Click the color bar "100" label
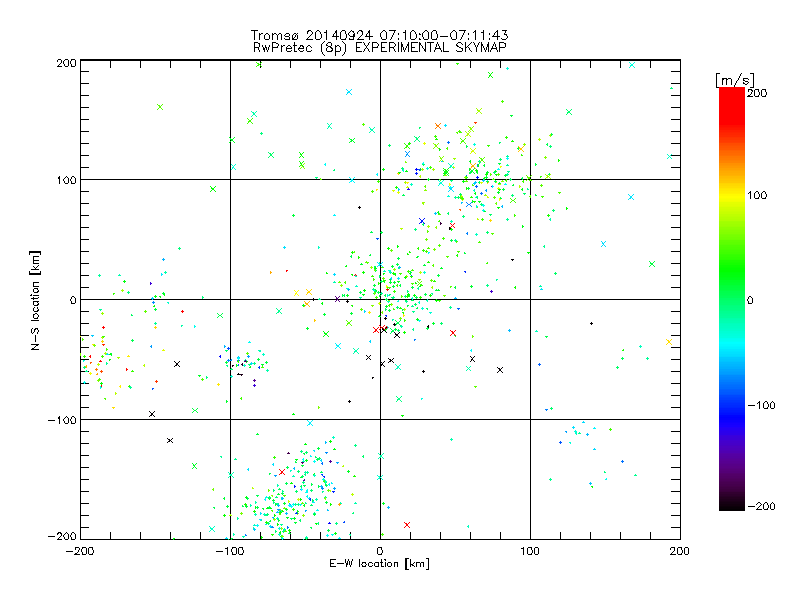Screen dimensions: 800x600 pos(757,195)
